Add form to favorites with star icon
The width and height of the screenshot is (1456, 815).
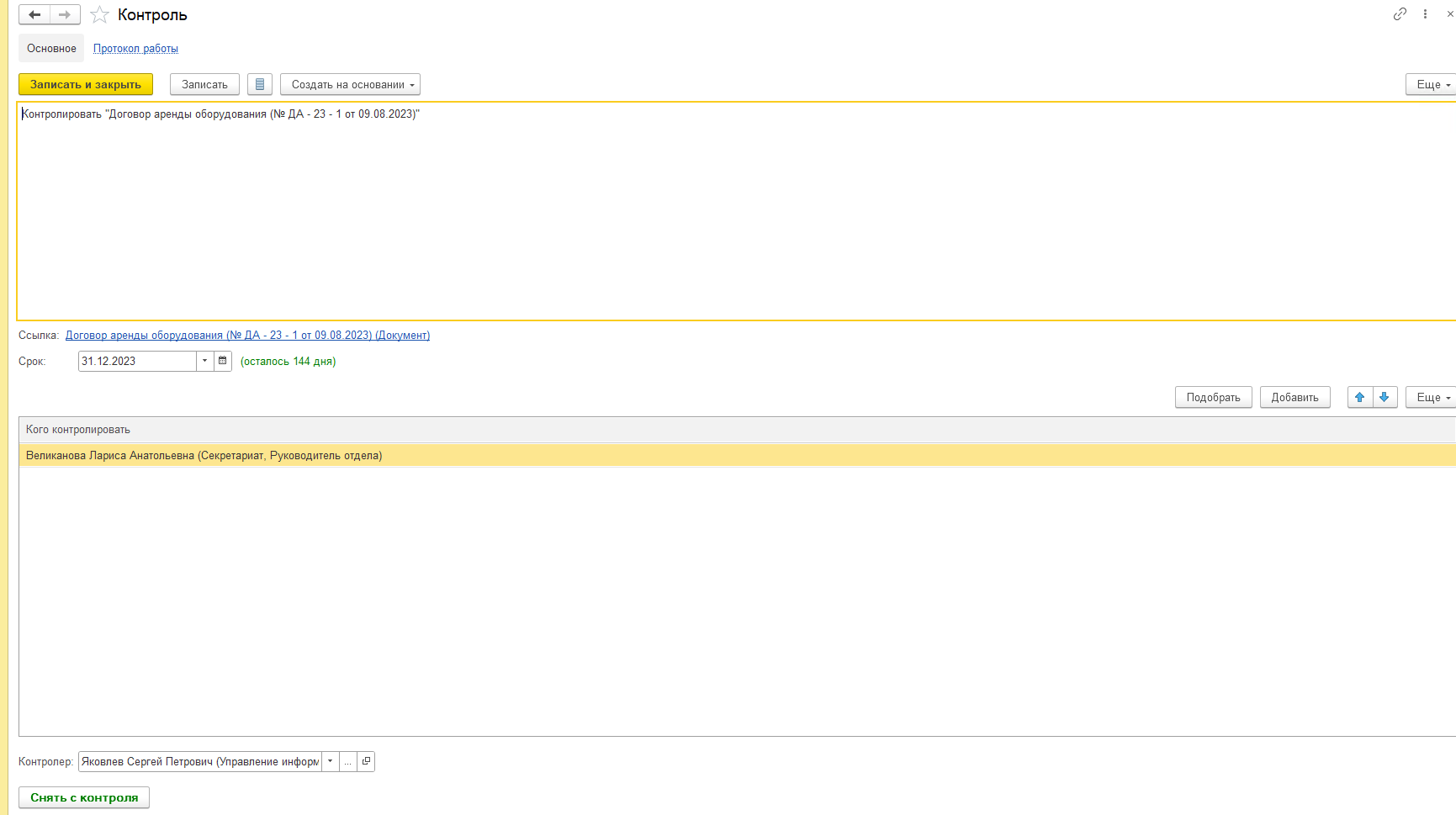tap(100, 15)
